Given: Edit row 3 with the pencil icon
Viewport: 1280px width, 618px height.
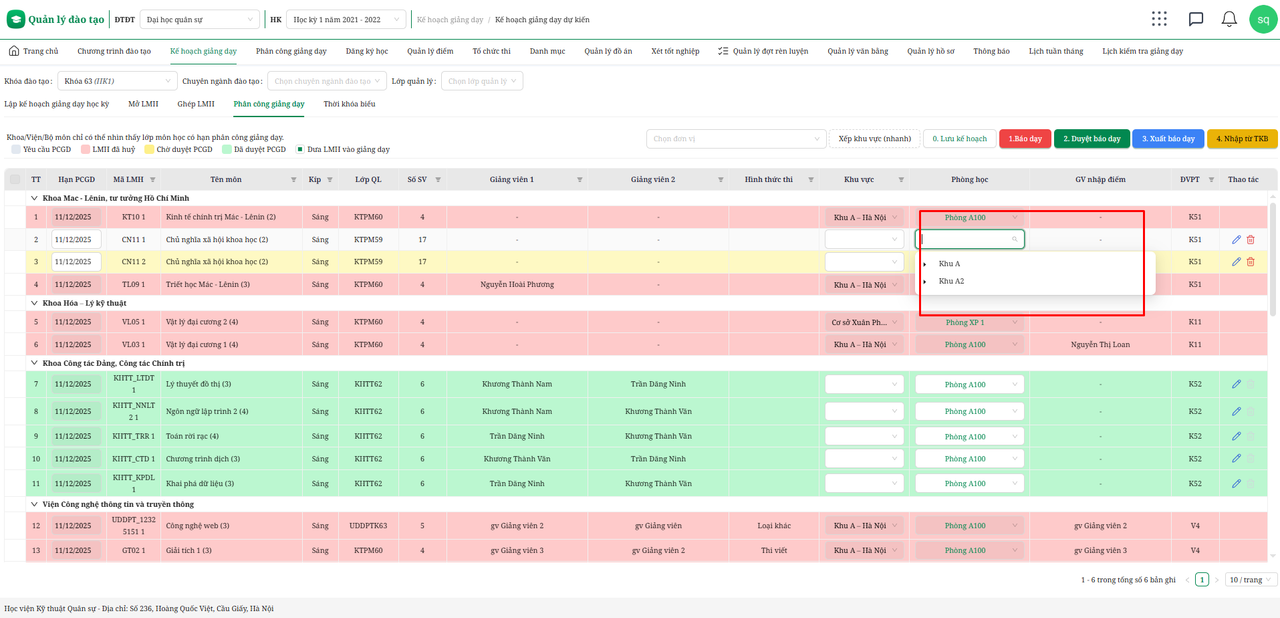Looking at the screenshot, I should [1236, 262].
